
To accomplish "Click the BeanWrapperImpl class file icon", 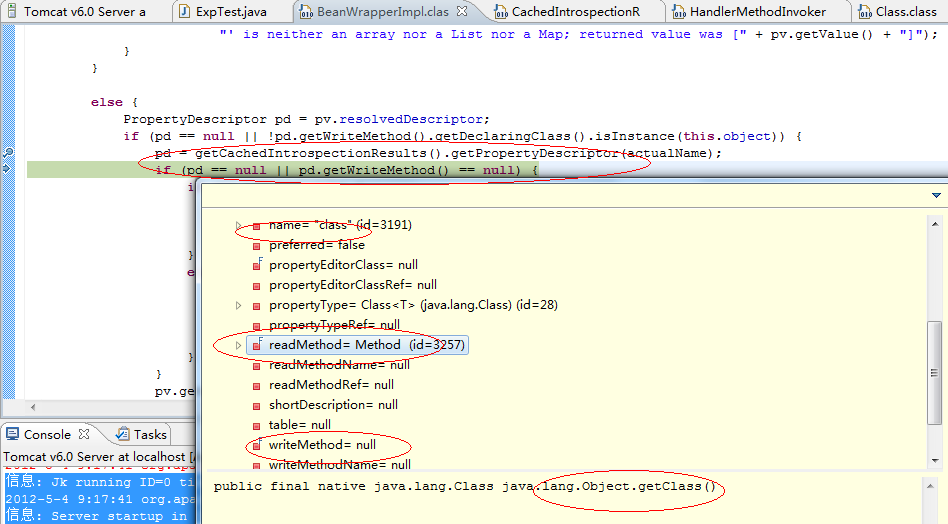I will (x=306, y=11).
